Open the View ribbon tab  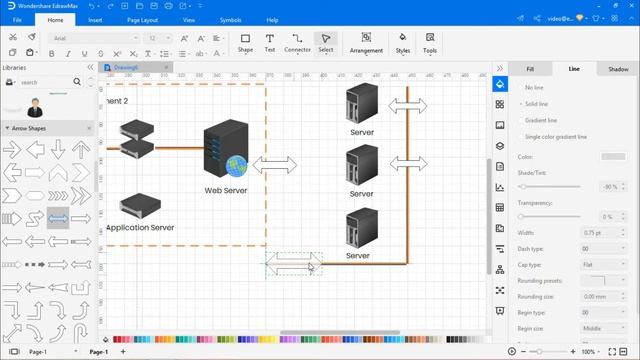(189, 20)
